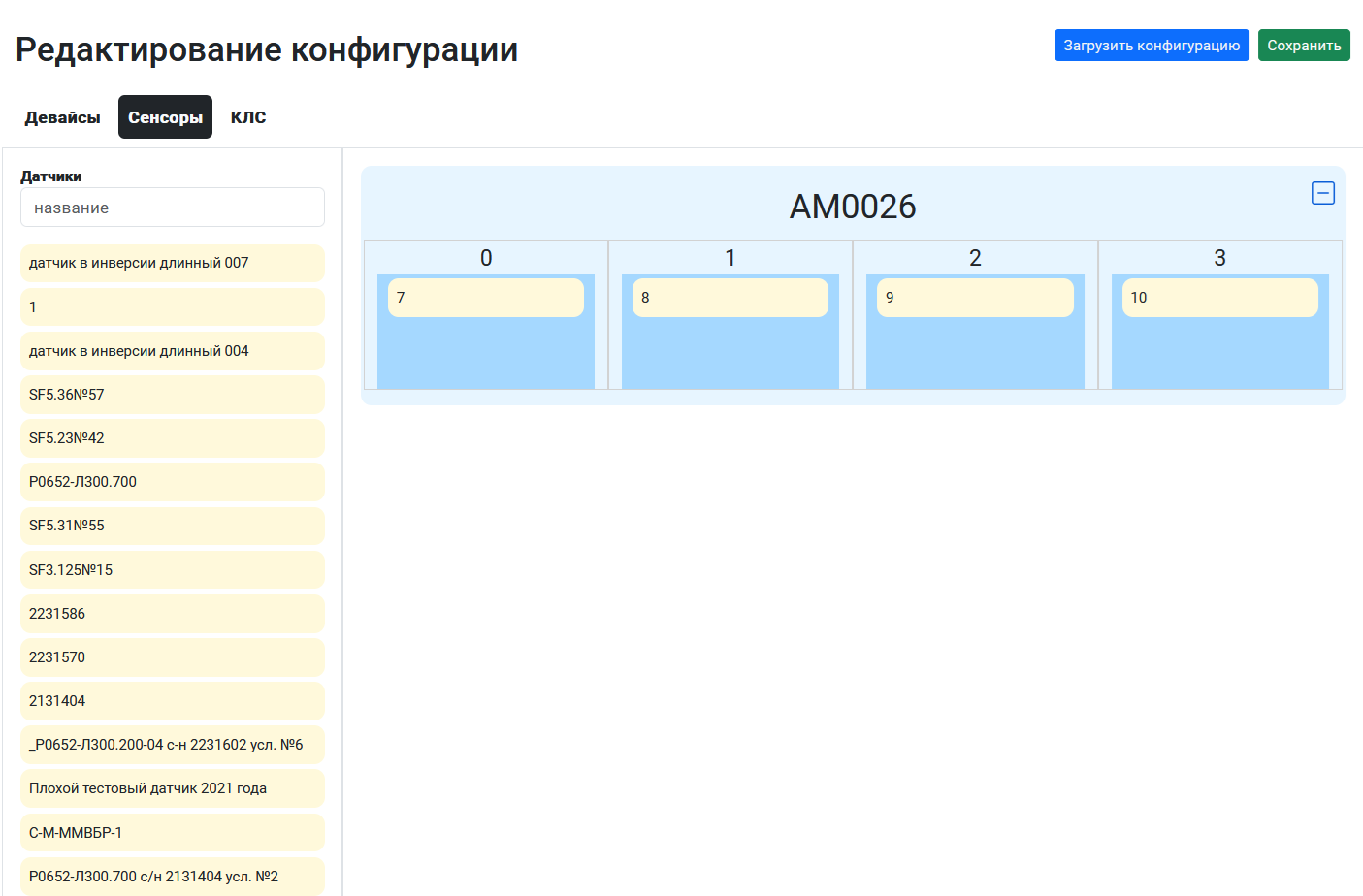This screenshot has height=896, width=1363.
Task: Choose sensor SF5.31№55
Action: pos(173,526)
